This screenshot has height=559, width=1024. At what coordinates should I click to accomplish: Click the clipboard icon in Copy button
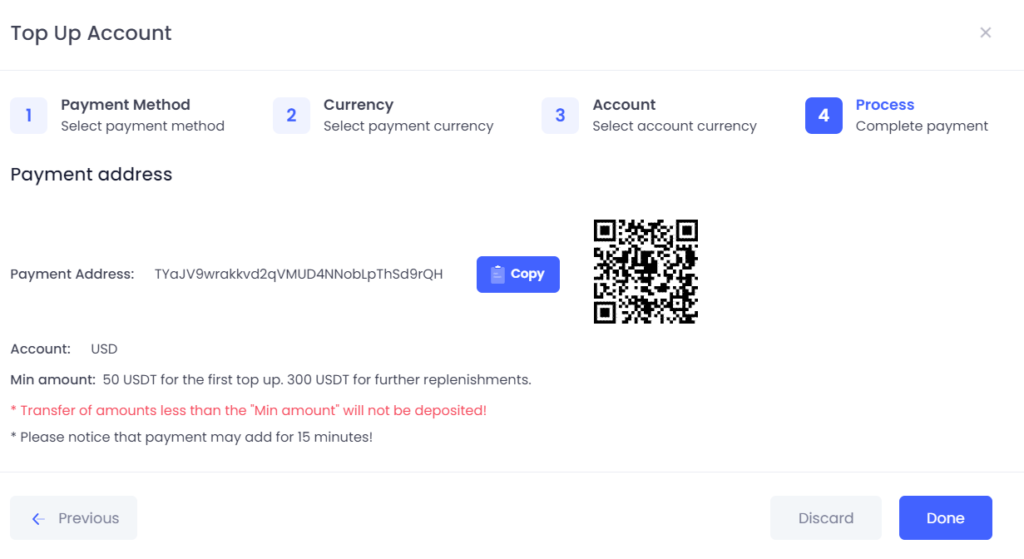498,274
